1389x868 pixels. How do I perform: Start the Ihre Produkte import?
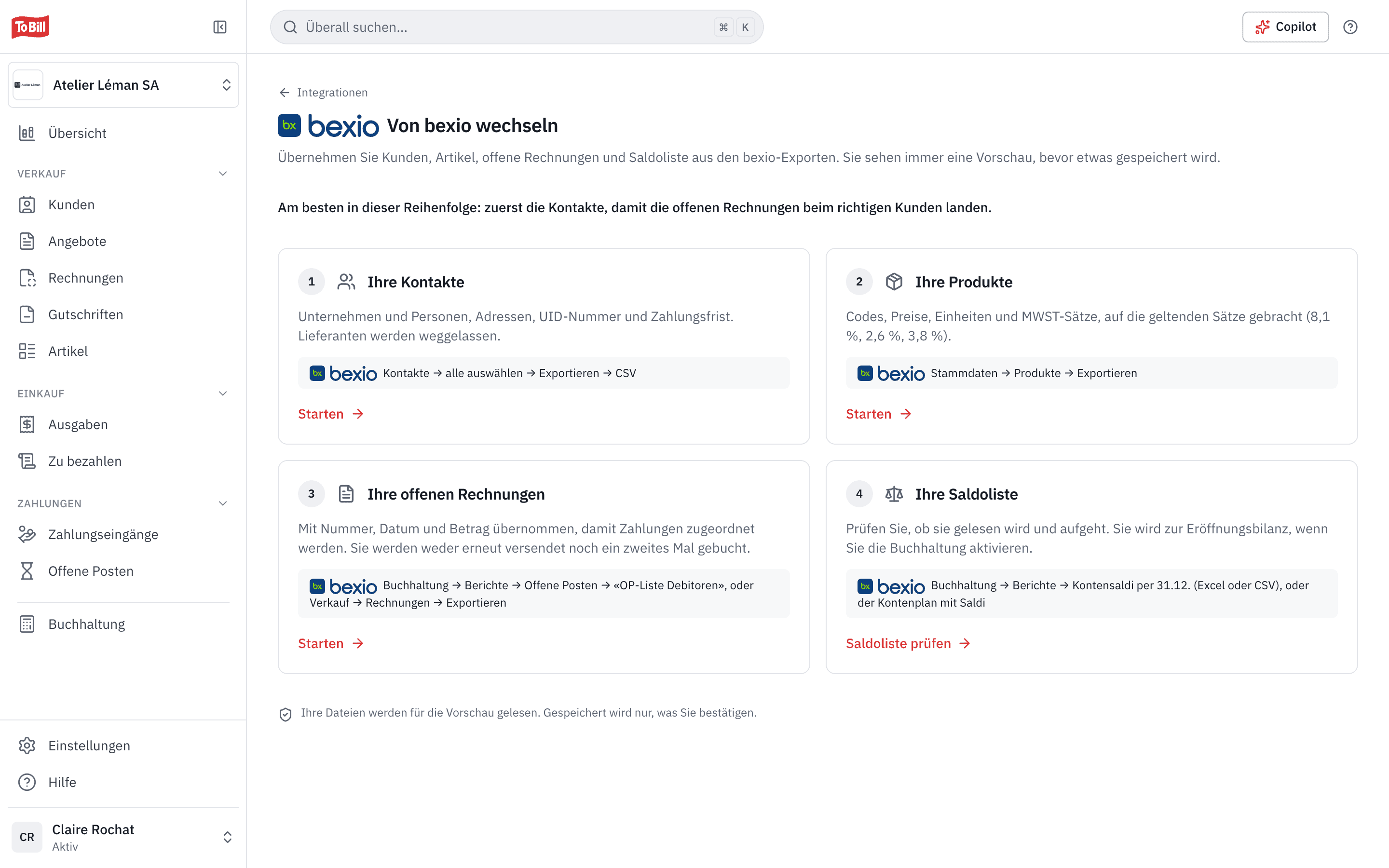pyautogui.click(x=879, y=414)
